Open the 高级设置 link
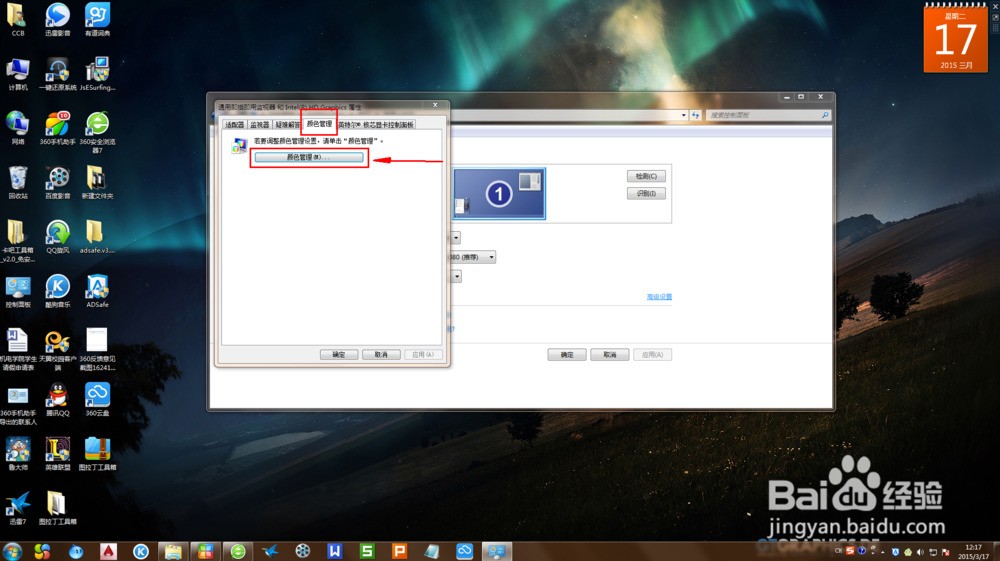Screen dimensions: 1000x561 659,297
